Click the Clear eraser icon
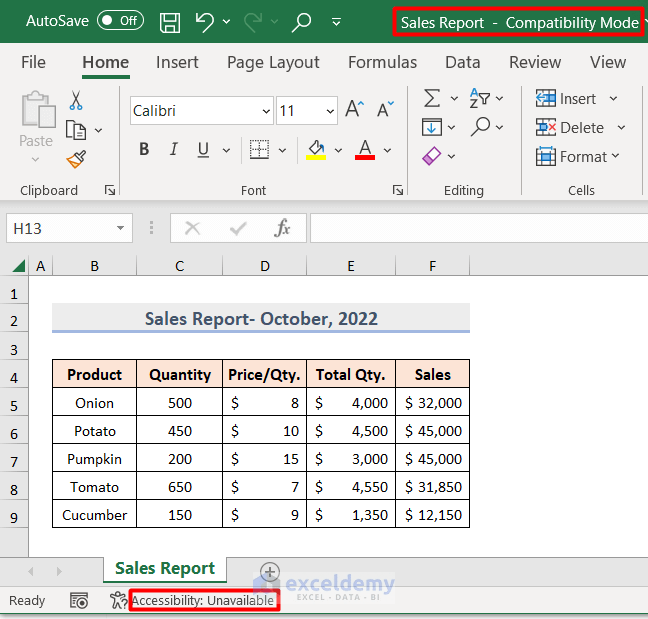 (x=432, y=156)
